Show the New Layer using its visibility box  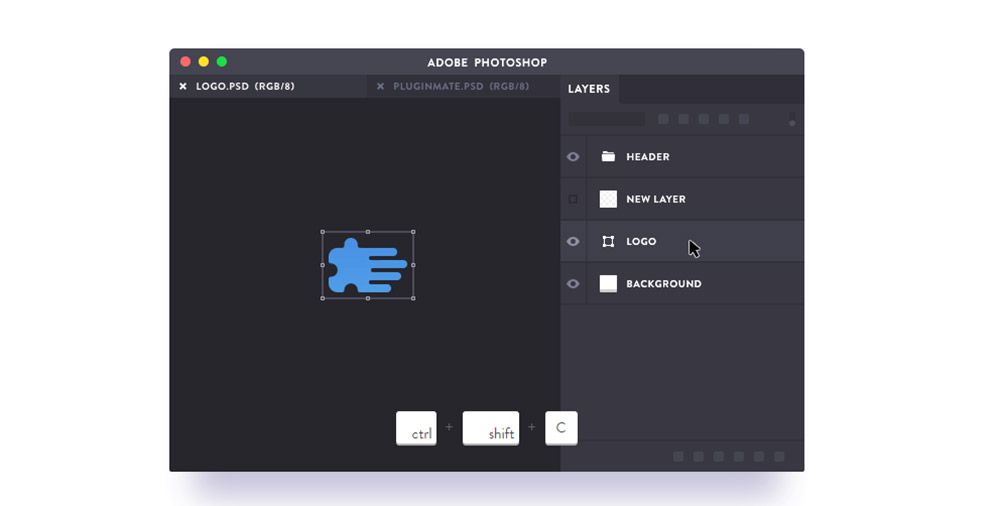click(x=573, y=199)
